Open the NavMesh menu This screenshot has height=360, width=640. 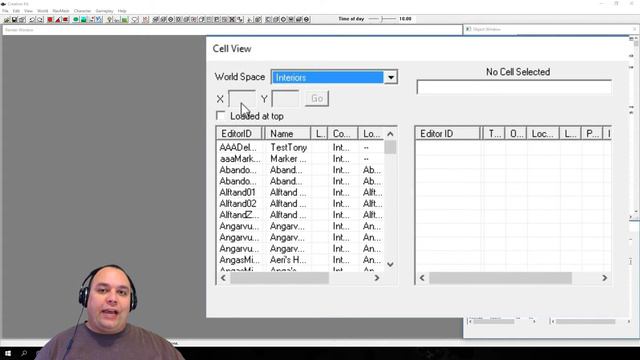click(61, 11)
